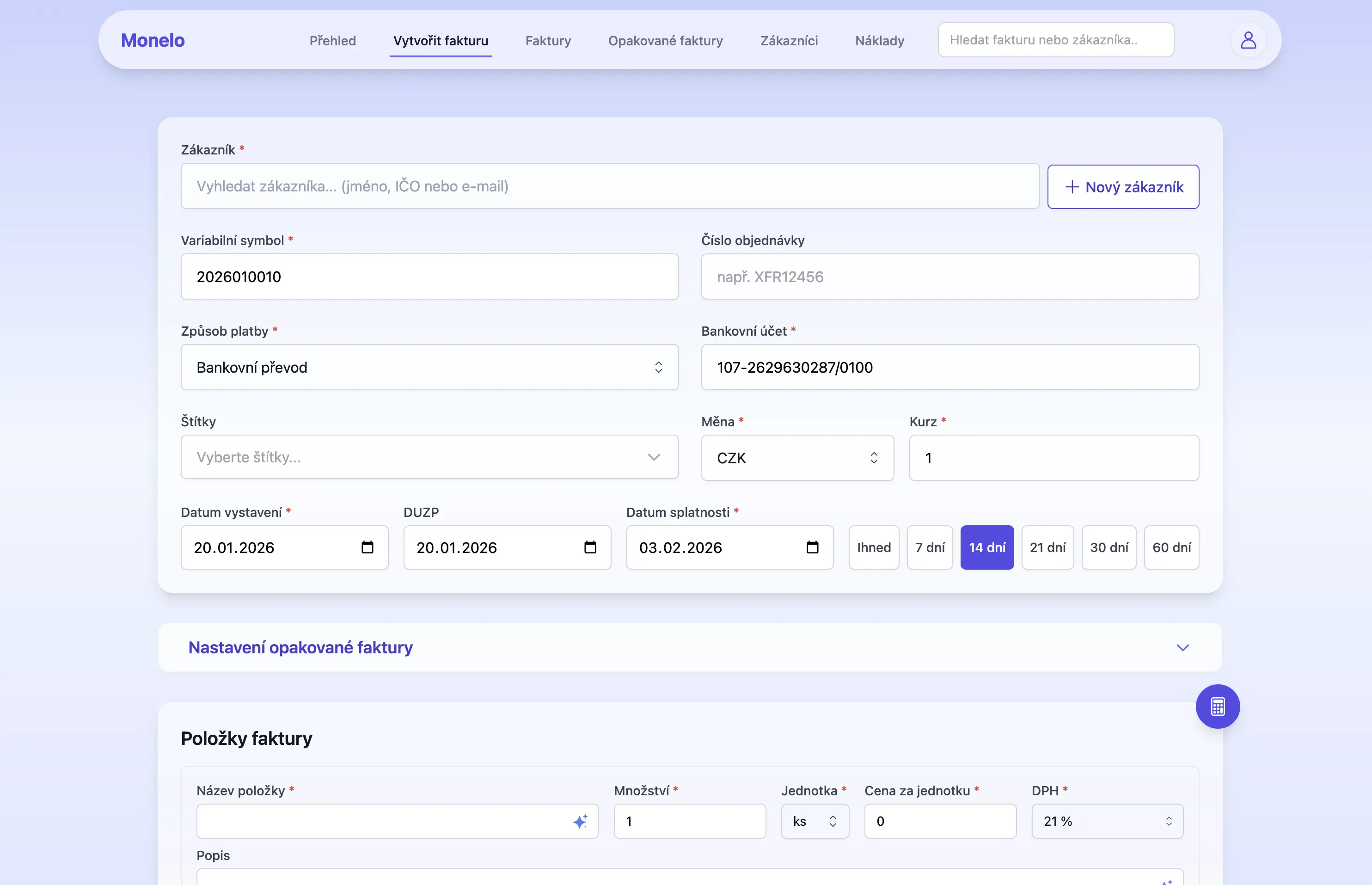Screen dimensions: 1372x885
Task: Open the Měna currency dropdown
Action: [797, 458]
